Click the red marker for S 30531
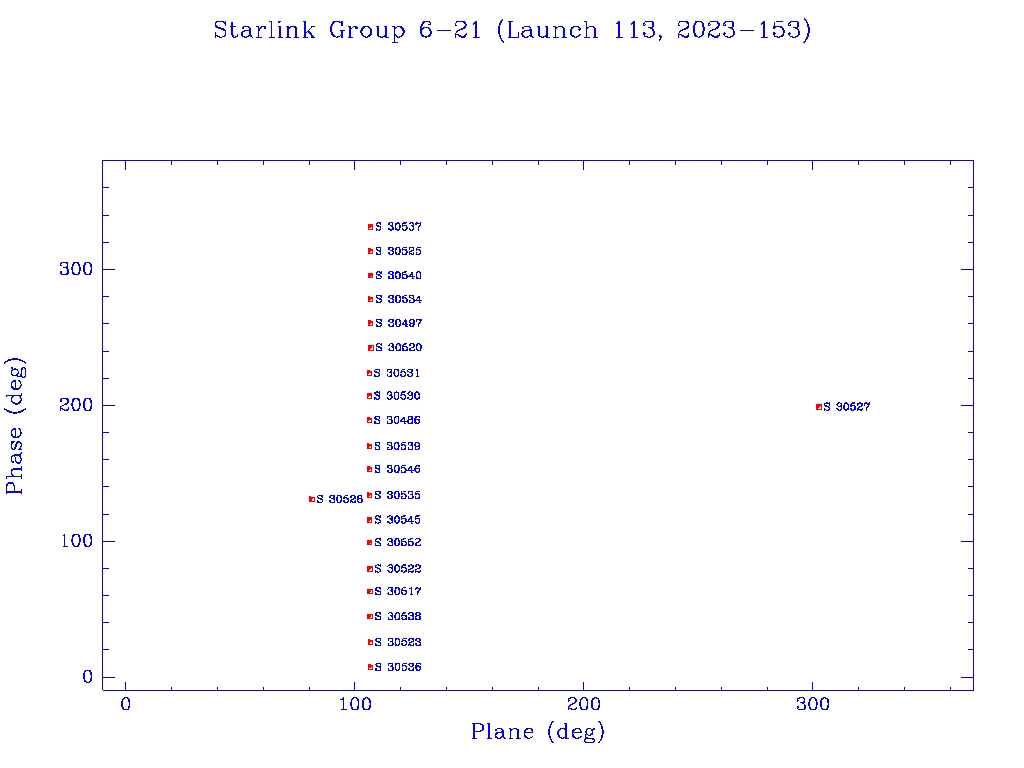This screenshot has height=768, width=1024. tap(370, 374)
